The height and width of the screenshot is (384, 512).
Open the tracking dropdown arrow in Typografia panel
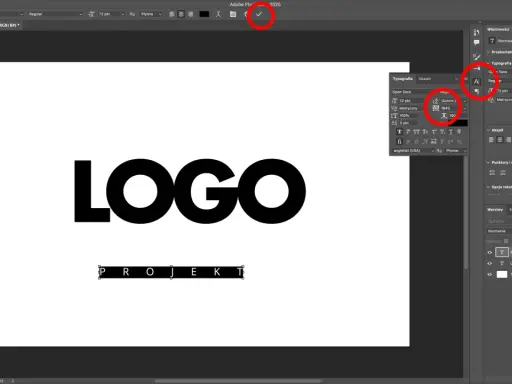(465, 108)
